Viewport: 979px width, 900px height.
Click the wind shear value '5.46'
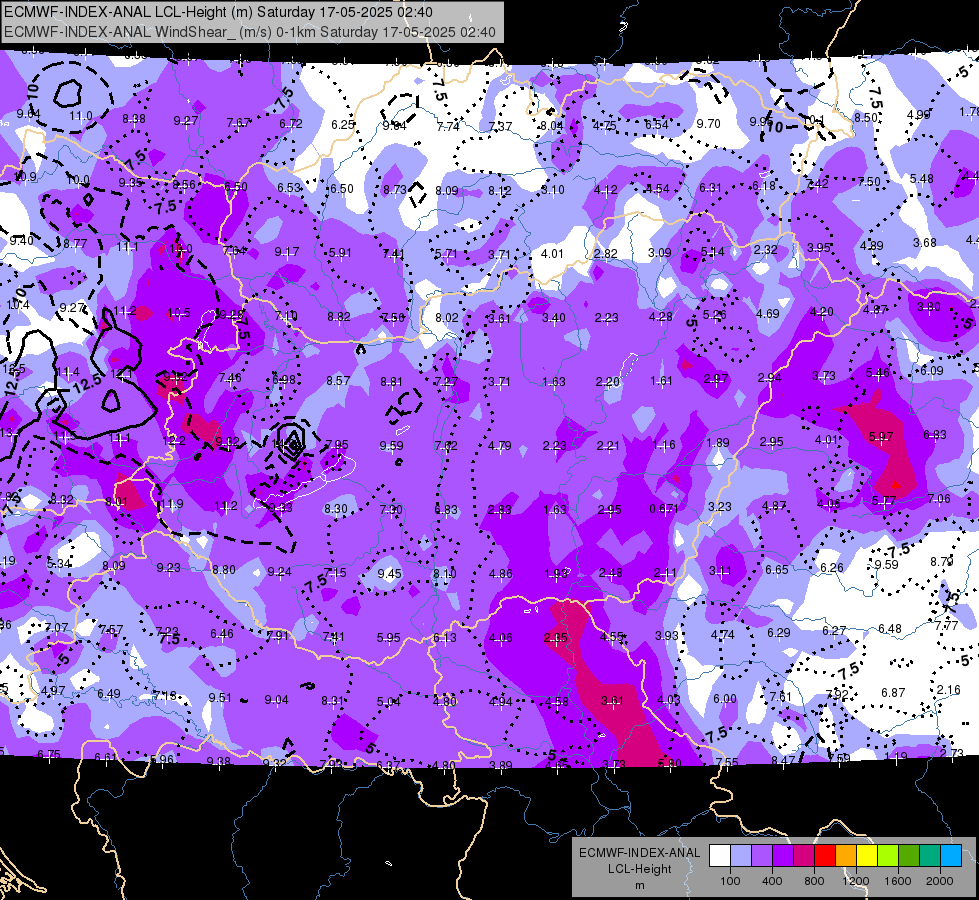877,373
